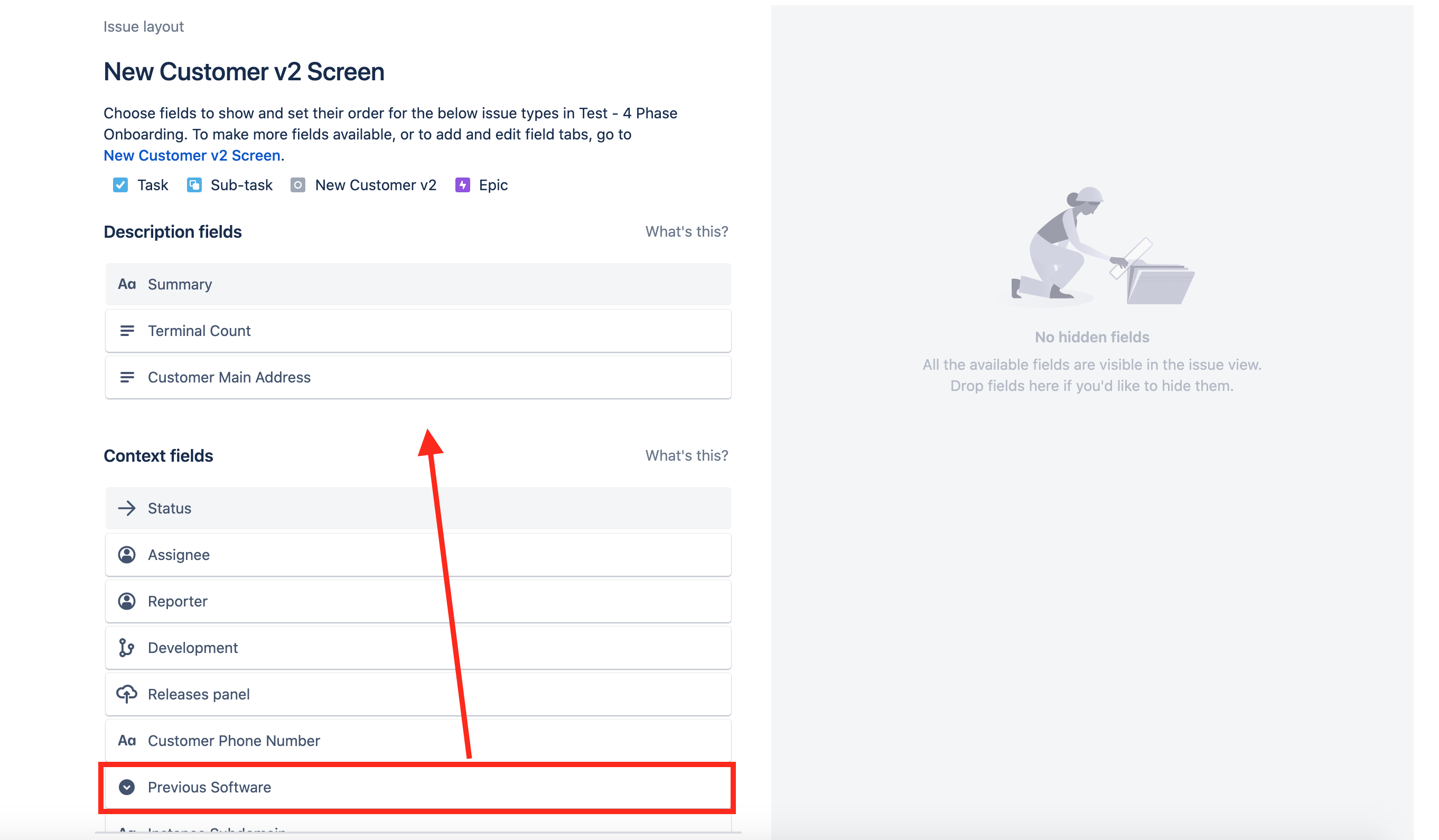Click the Development branch icon
Image resolution: width=1439 pixels, height=840 pixels.
pos(127,648)
